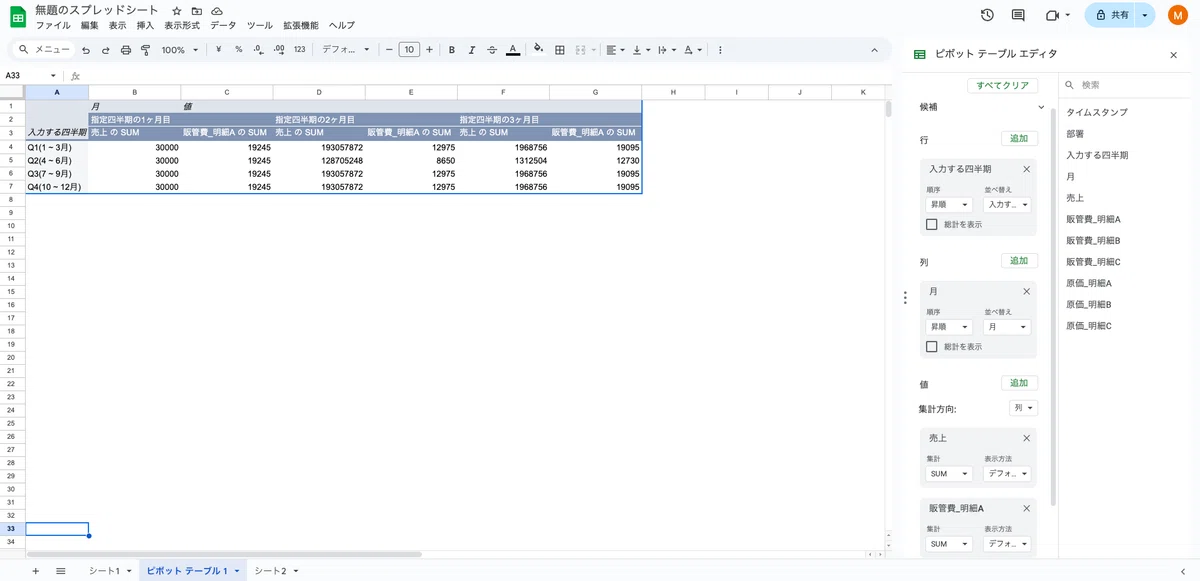1200x581 pixels.
Task: Increase decimal places
Action: (279, 49)
